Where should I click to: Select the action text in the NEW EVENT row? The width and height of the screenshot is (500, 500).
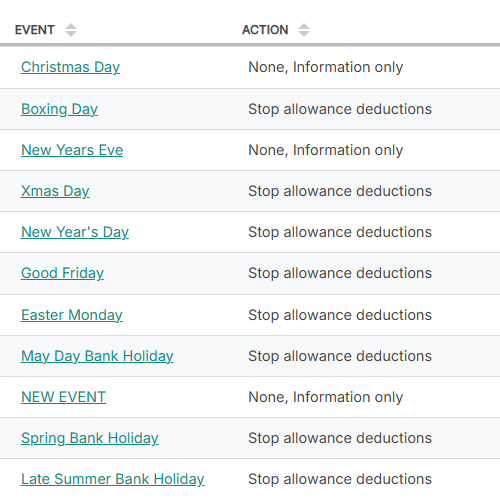click(x=326, y=397)
